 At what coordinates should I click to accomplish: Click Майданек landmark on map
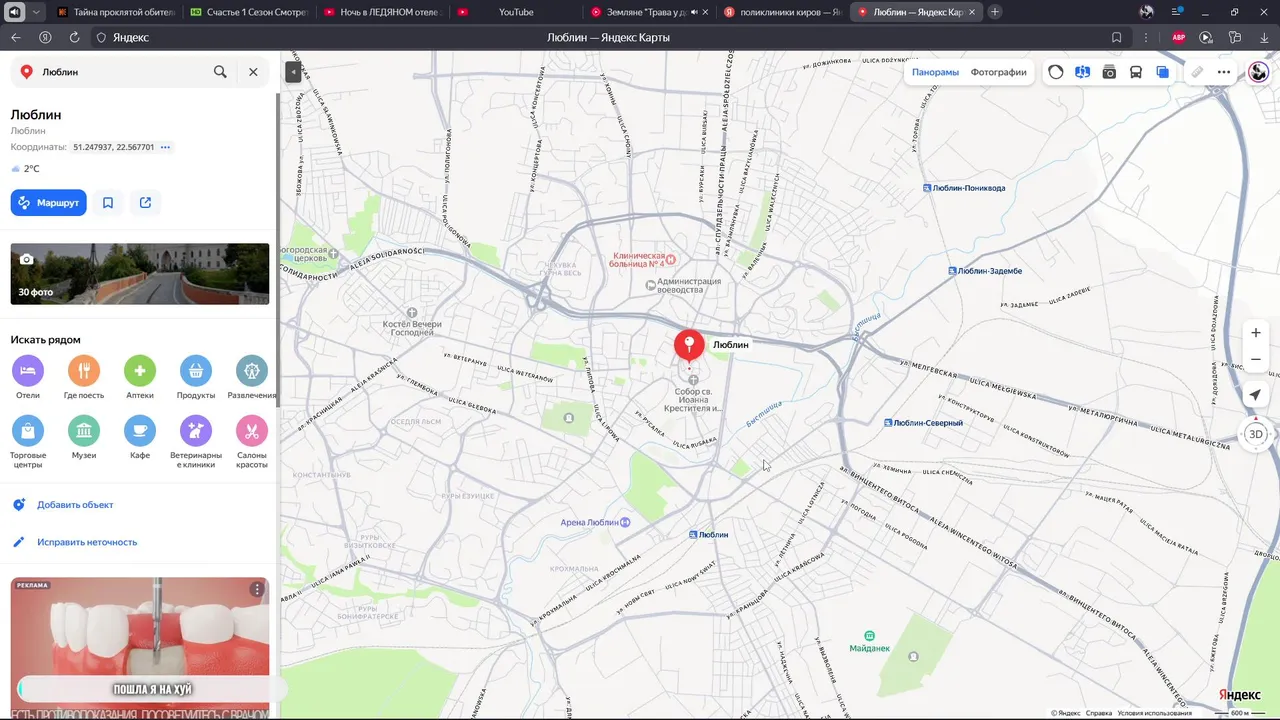pyautogui.click(x=869, y=641)
